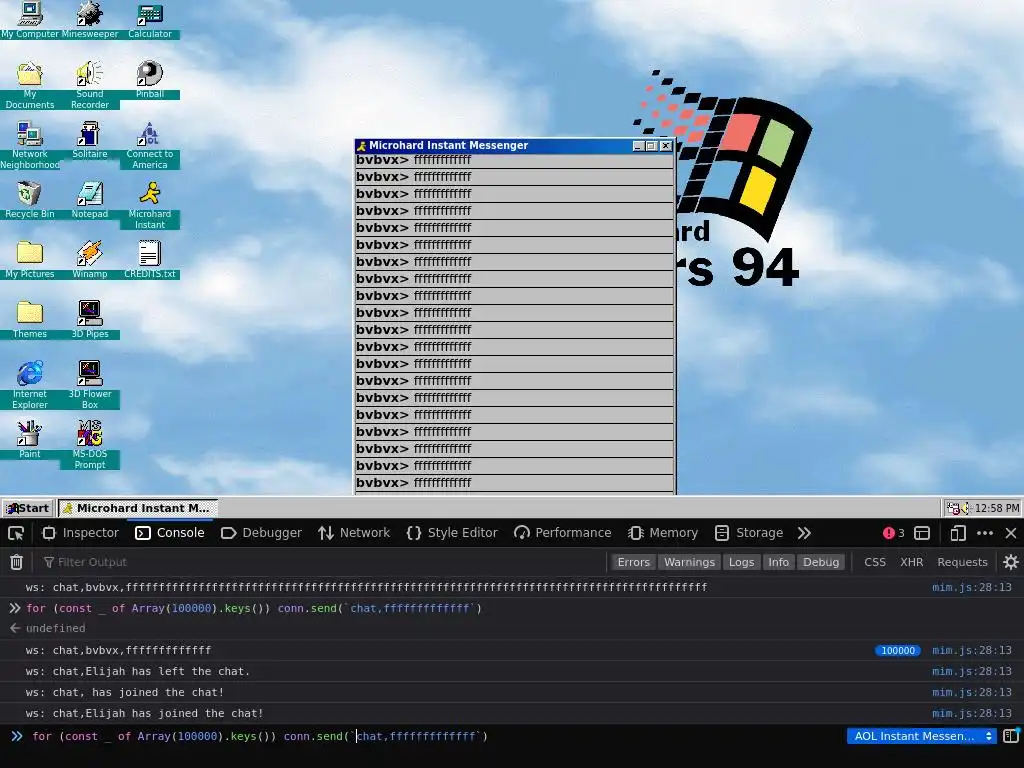Start the Pinball desktop icon
The image size is (1024, 768).
coord(150,80)
